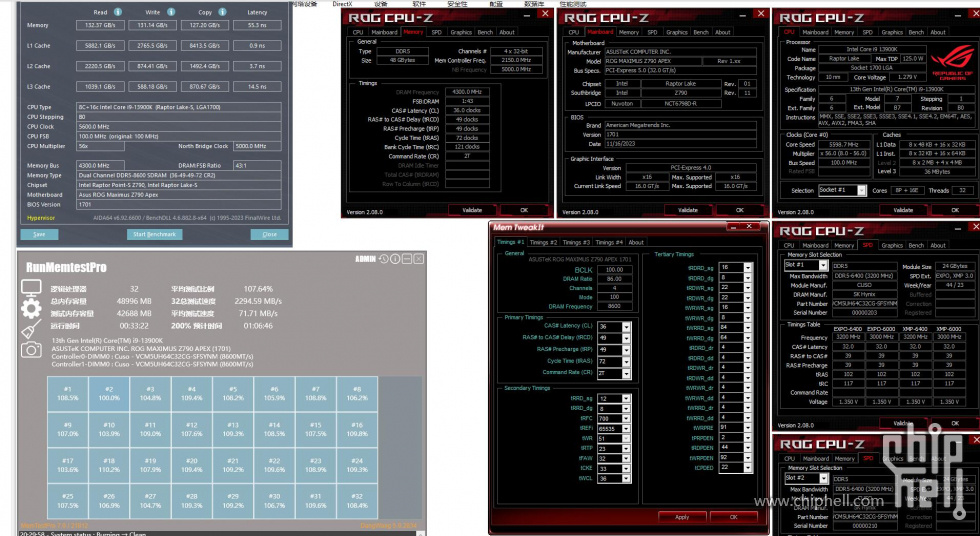Expand tCPDED dropdown in Tertiary Timings

tap(747, 467)
